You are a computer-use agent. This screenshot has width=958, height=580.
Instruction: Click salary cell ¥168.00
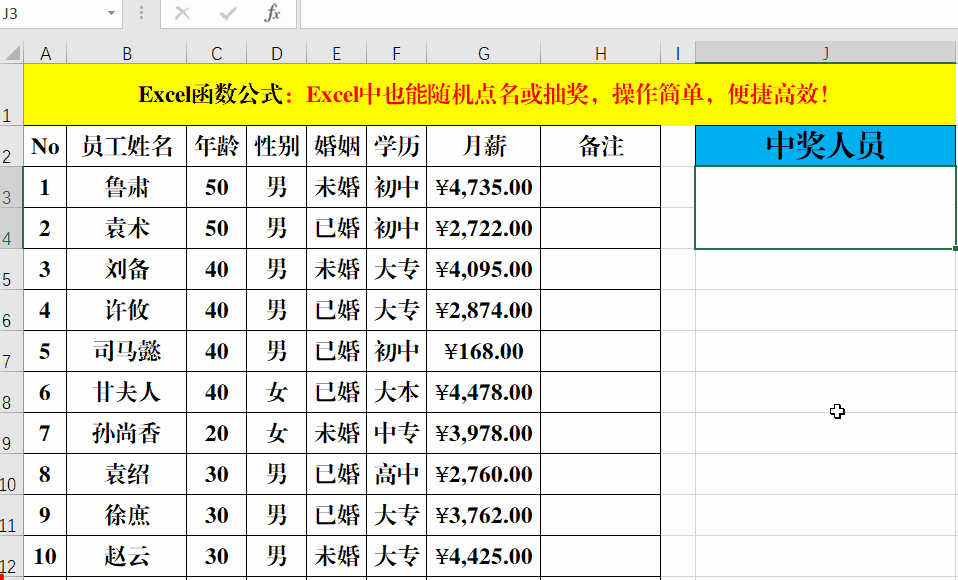point(483,351)
